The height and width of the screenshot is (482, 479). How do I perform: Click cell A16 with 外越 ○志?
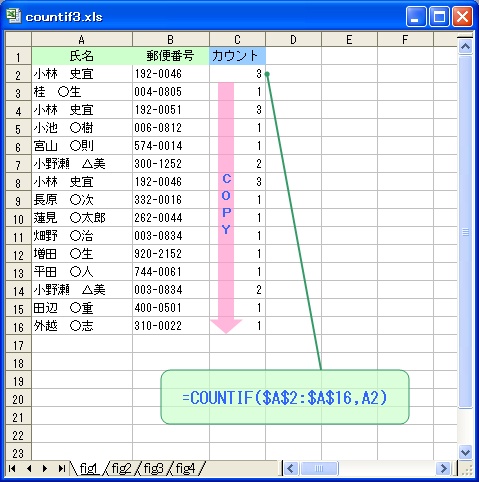[x=82, y=326]
